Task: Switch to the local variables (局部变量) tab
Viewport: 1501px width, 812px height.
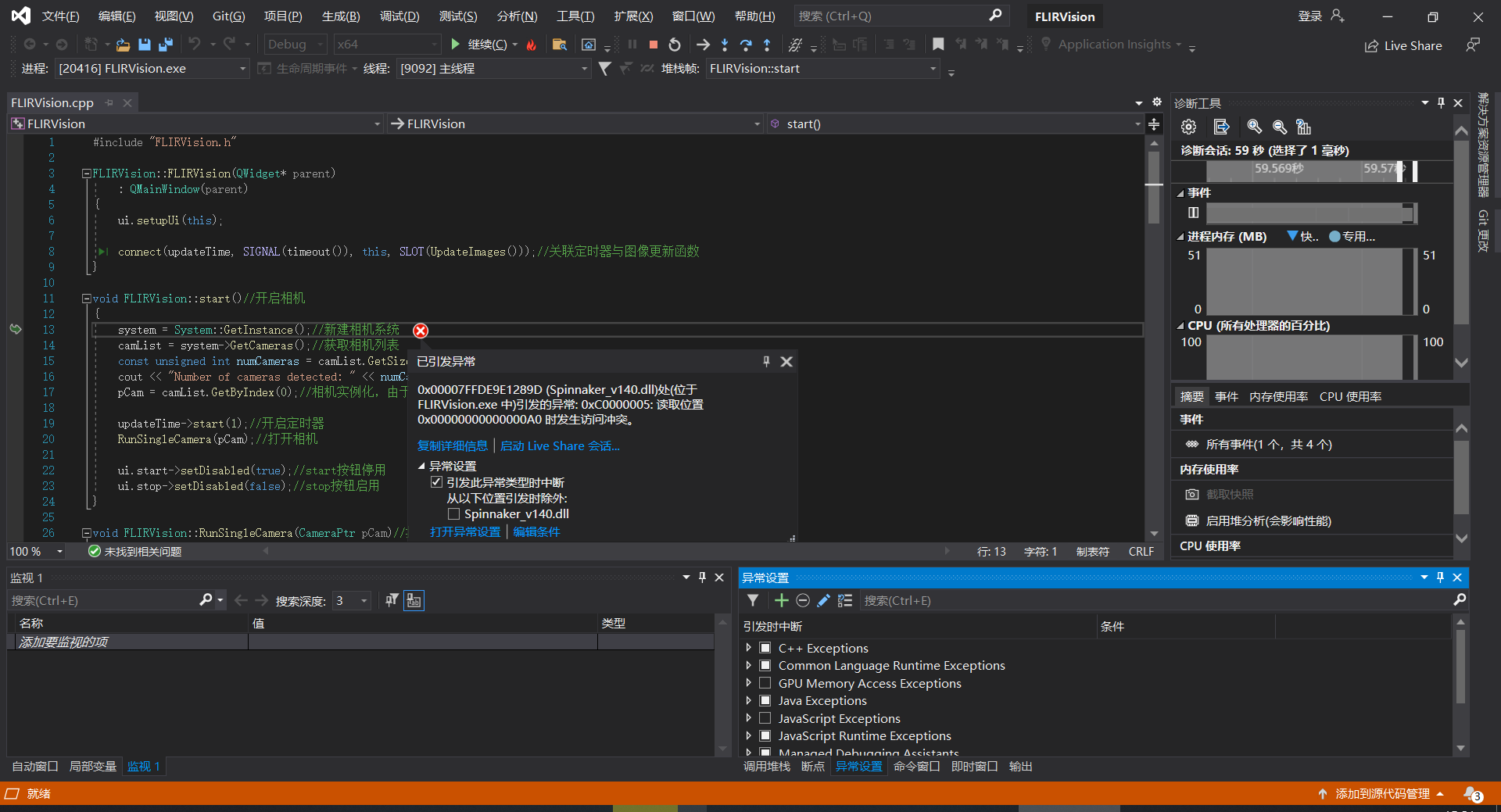Action: [92, 767]
